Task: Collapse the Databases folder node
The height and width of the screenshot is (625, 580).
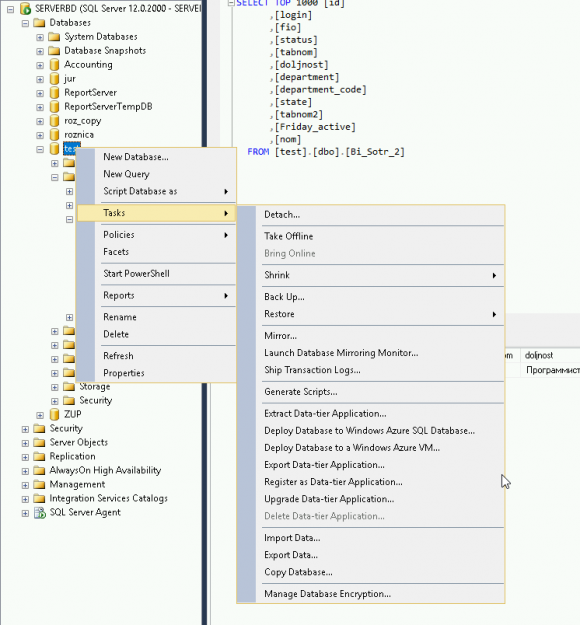Action: 25,23
